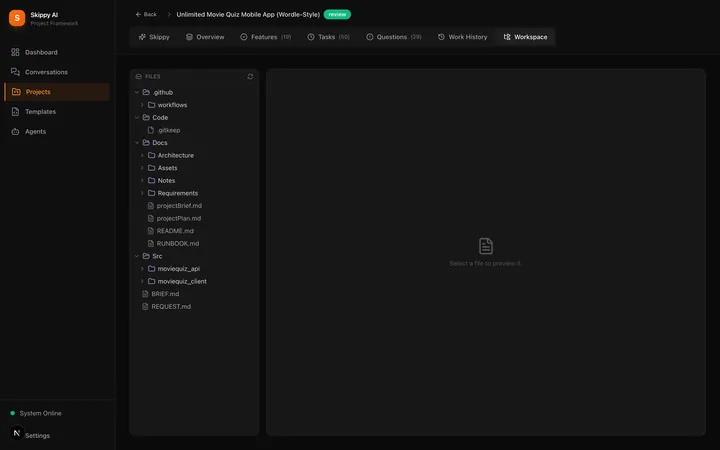The height and width of the screenshot is (450, 720).
Task: Click the BRIEF.md file icon
Action: click(x=145, y=294)
